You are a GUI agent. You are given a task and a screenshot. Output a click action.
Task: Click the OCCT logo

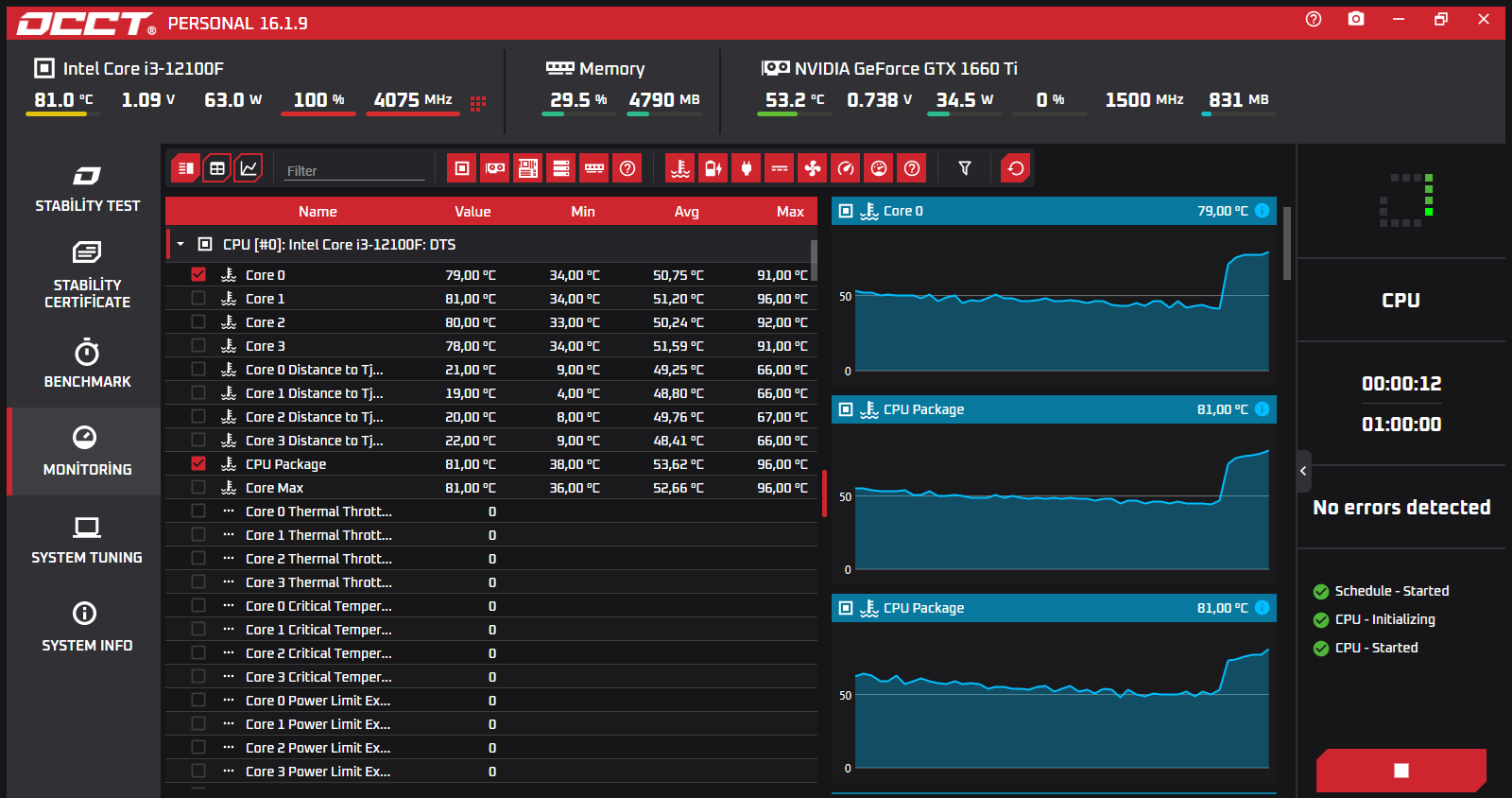86,24
